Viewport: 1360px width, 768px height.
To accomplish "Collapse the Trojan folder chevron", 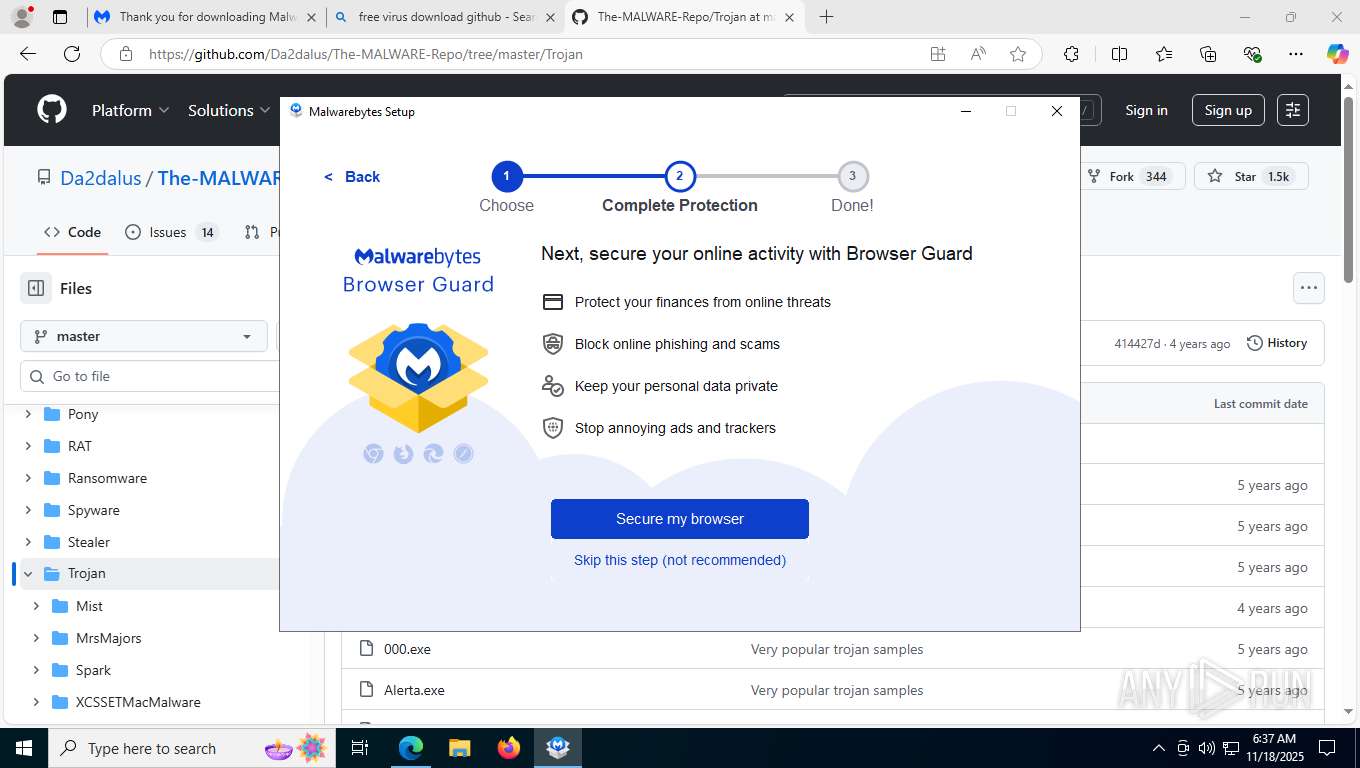I will tap(28, 574).
